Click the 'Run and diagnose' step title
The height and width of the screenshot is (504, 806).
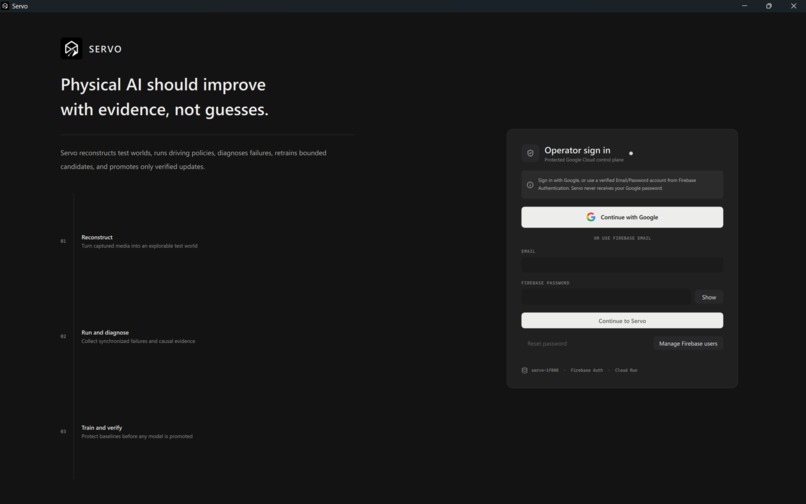[x=105, y=333]
